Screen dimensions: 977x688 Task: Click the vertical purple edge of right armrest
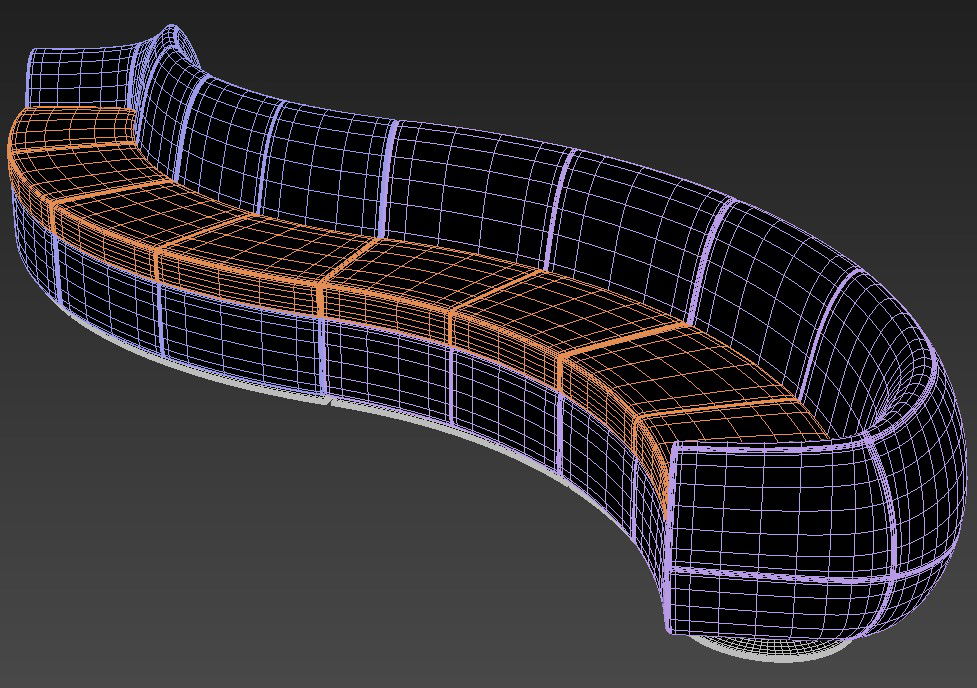pyautogui.click(x=668, y=540)
